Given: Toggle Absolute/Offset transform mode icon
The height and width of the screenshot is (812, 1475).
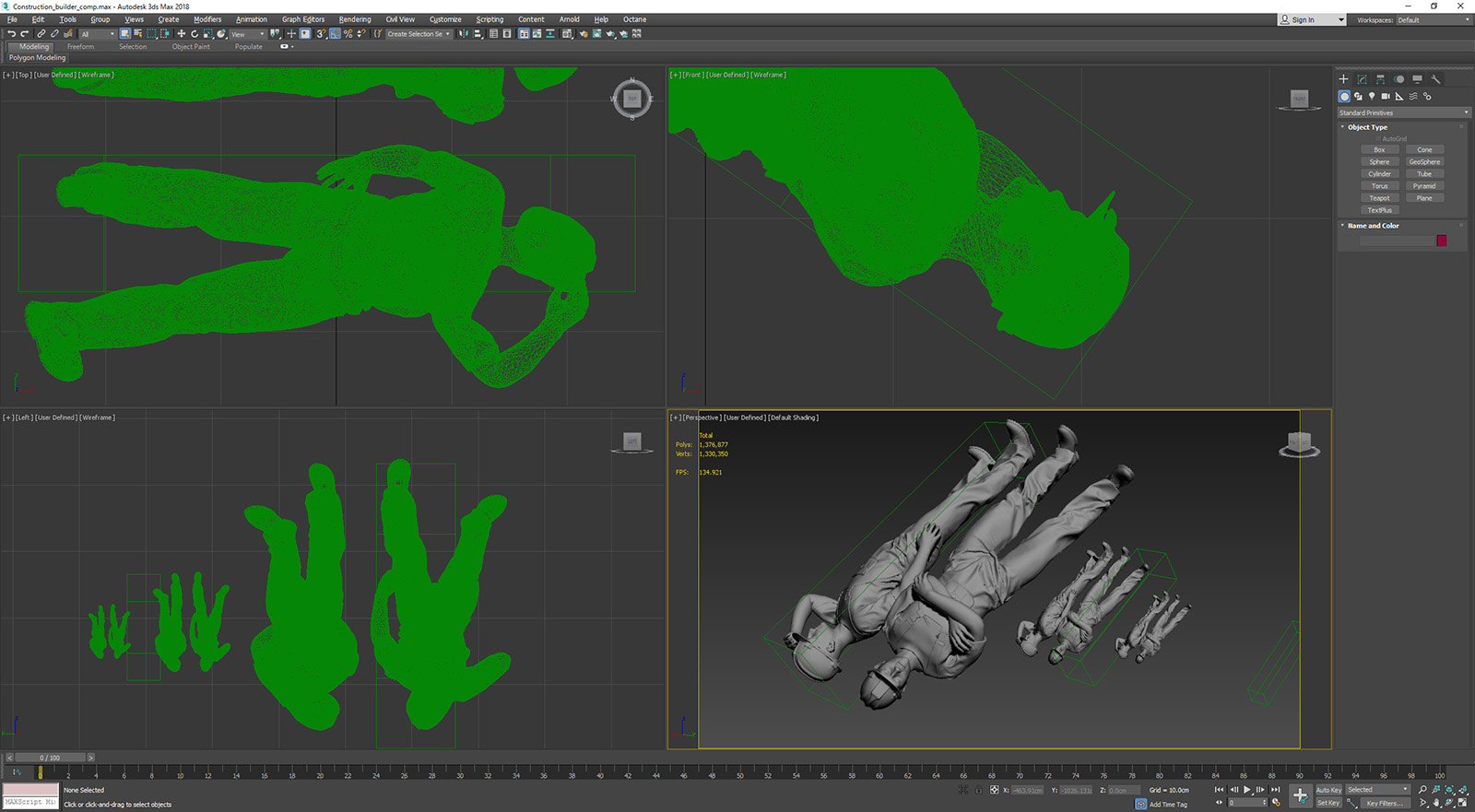Looking at the screenshot, I should coord(994,790).
